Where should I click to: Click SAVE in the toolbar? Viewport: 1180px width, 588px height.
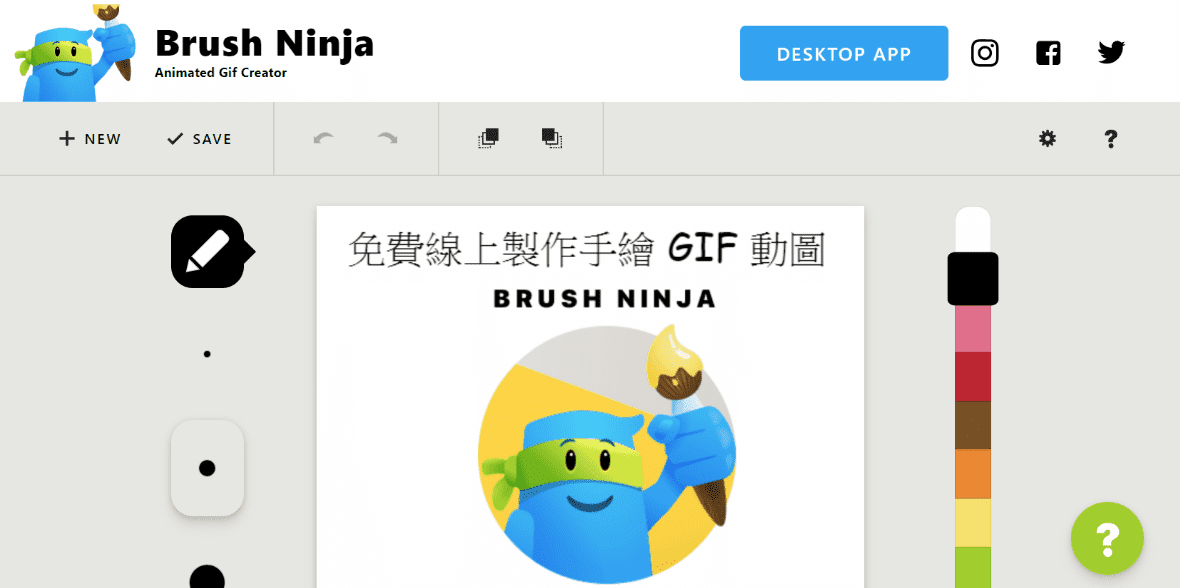(199, 139)
